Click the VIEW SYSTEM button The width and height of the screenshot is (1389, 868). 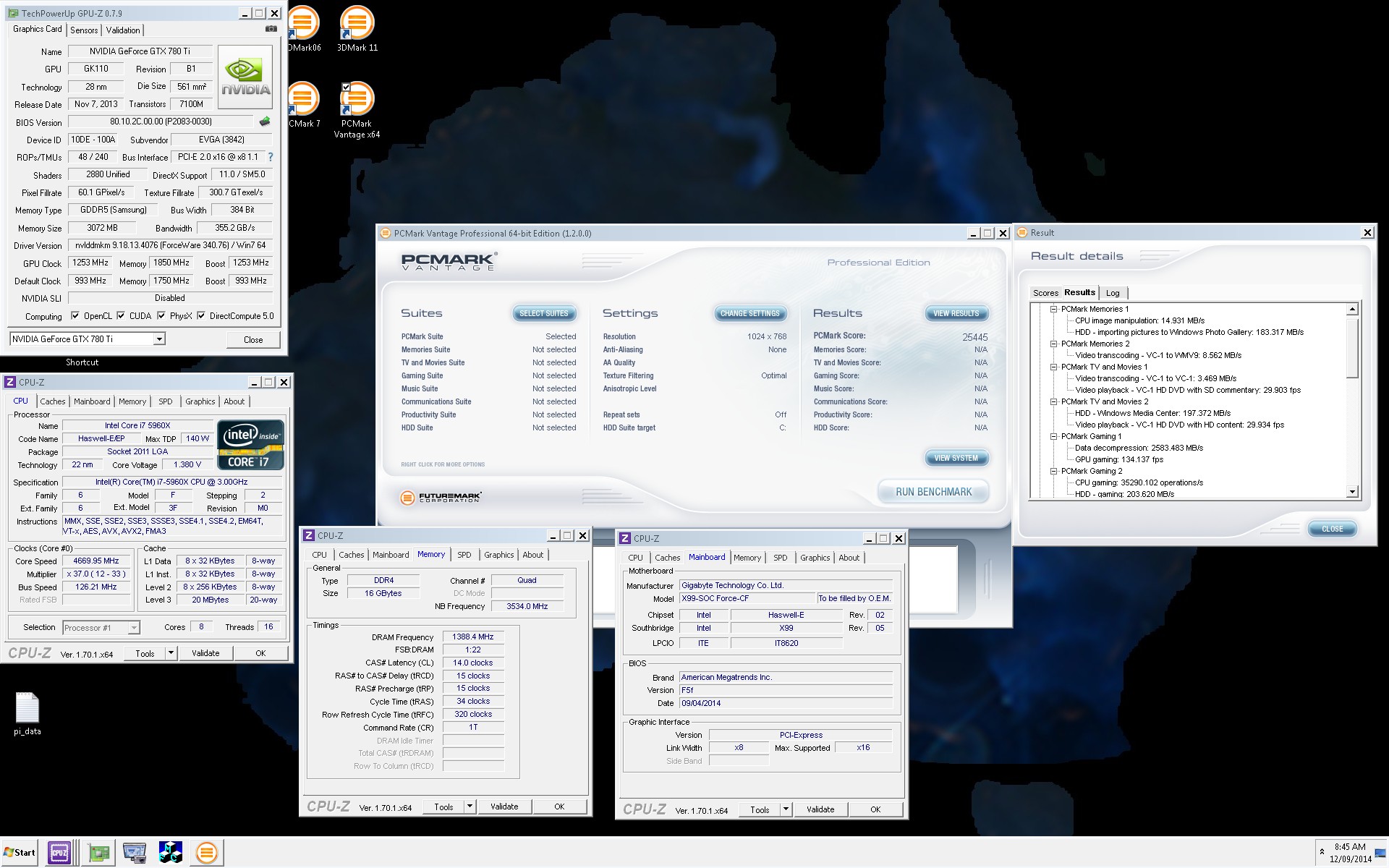(x=956, y=458)
